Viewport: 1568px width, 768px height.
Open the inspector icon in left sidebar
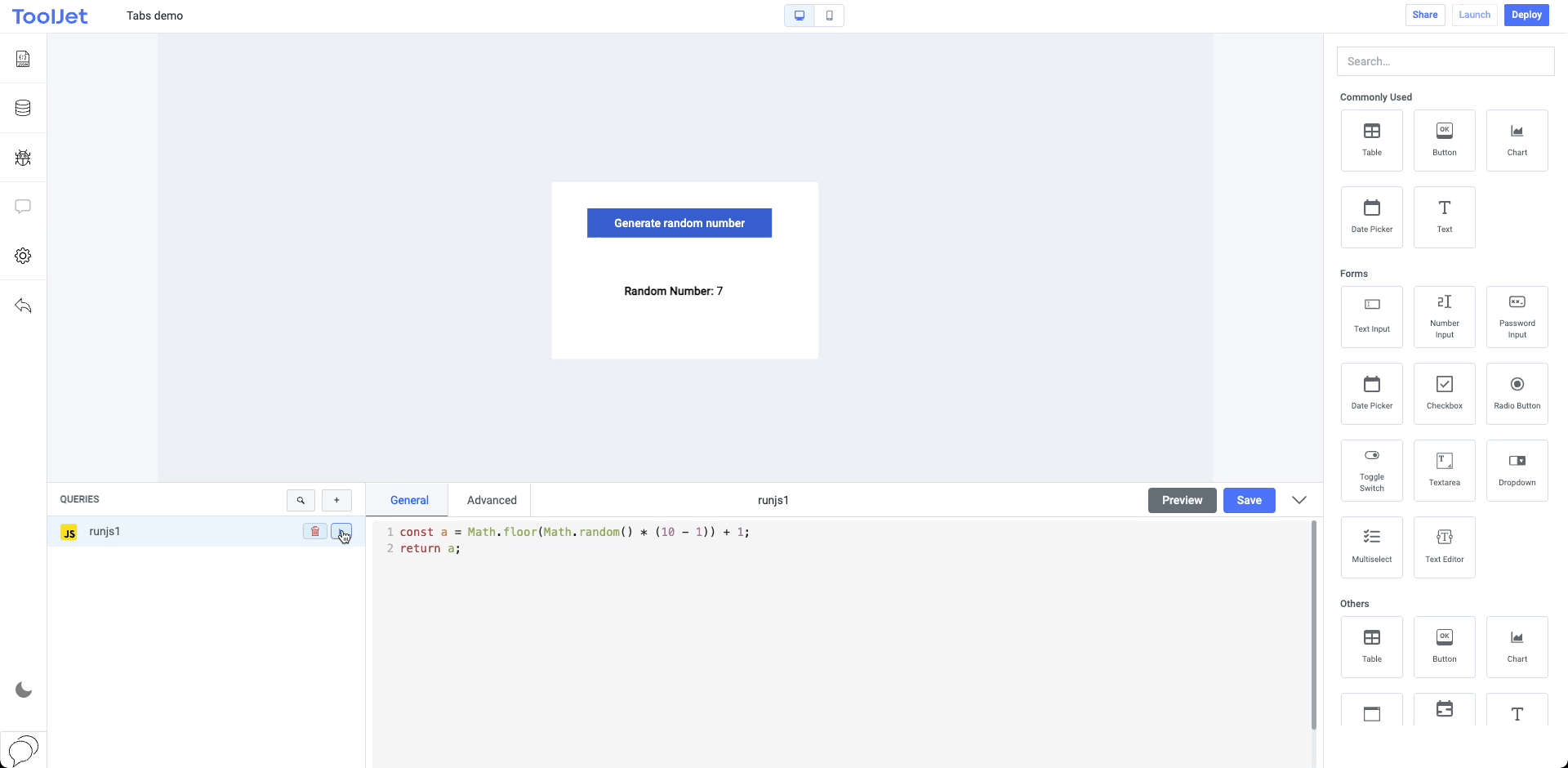tap(23, 59)
